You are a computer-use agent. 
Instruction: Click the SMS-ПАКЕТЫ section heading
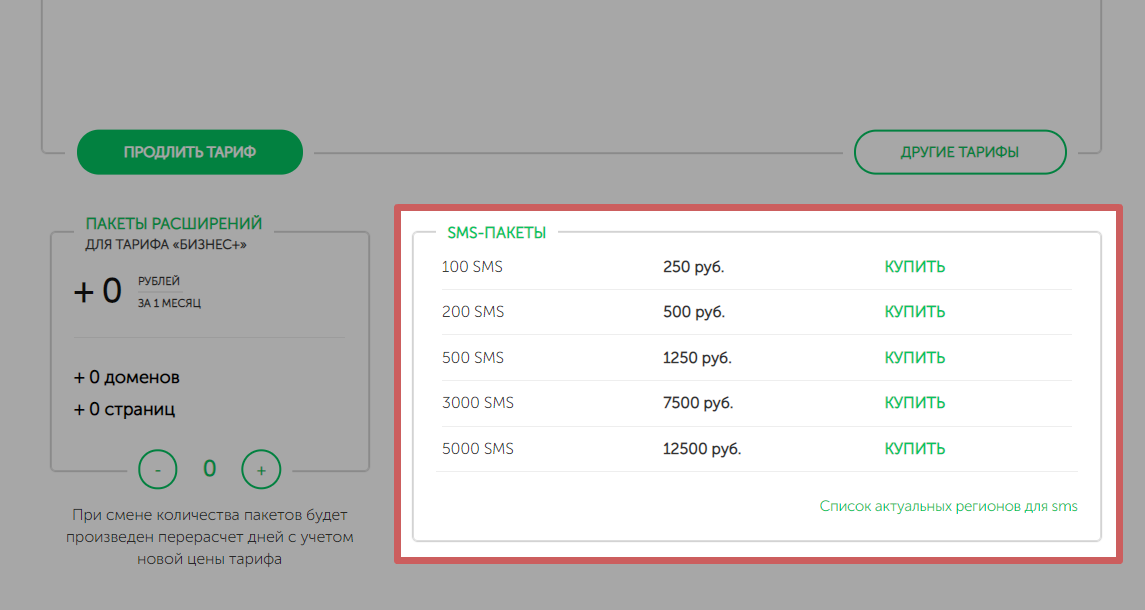pos(497,233)
